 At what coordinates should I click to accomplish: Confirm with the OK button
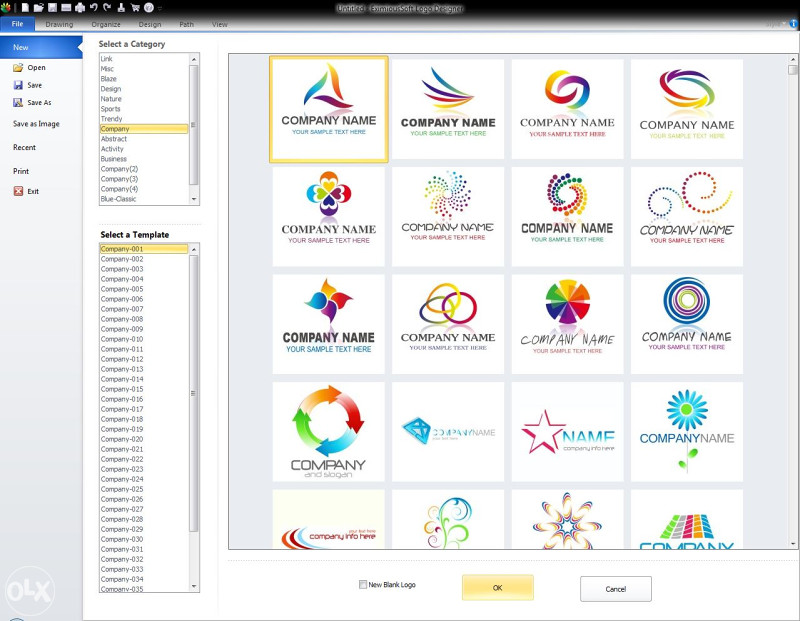498,588
